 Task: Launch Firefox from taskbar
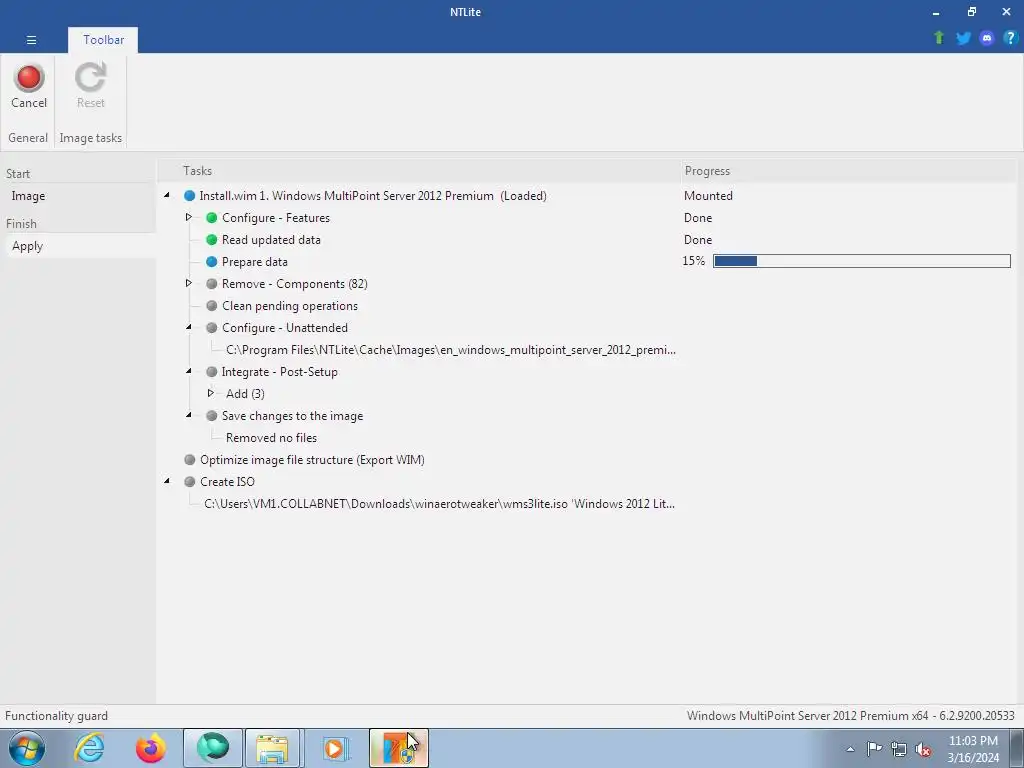pyautogui.click(x=150, y=748)
